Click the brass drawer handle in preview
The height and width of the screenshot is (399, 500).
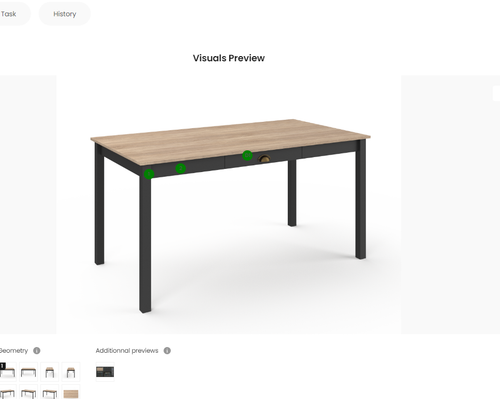tap(264, 159)
